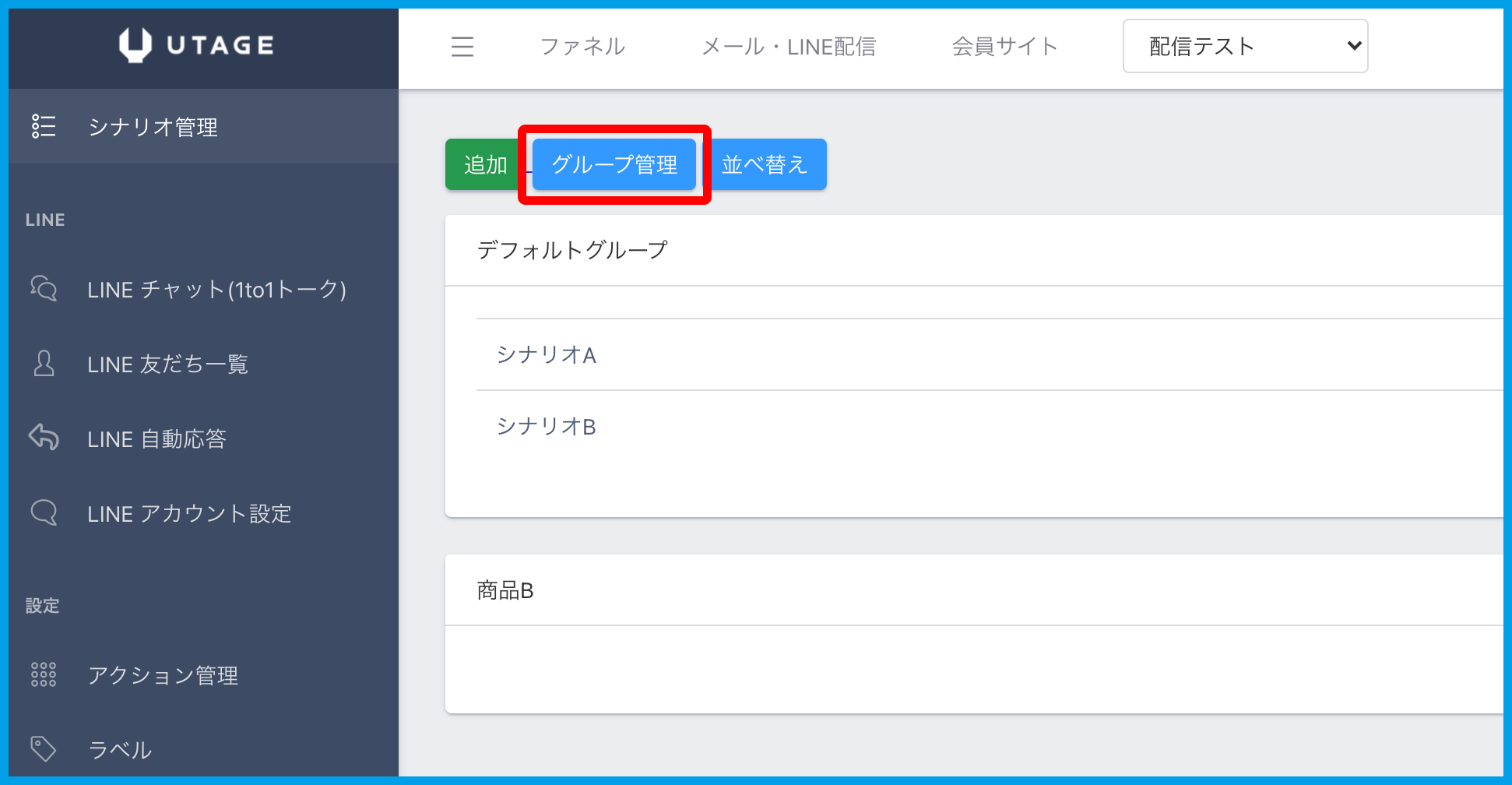Toggle the hamburger menu sidebar
1512x785 pixels.
(462, 47)
